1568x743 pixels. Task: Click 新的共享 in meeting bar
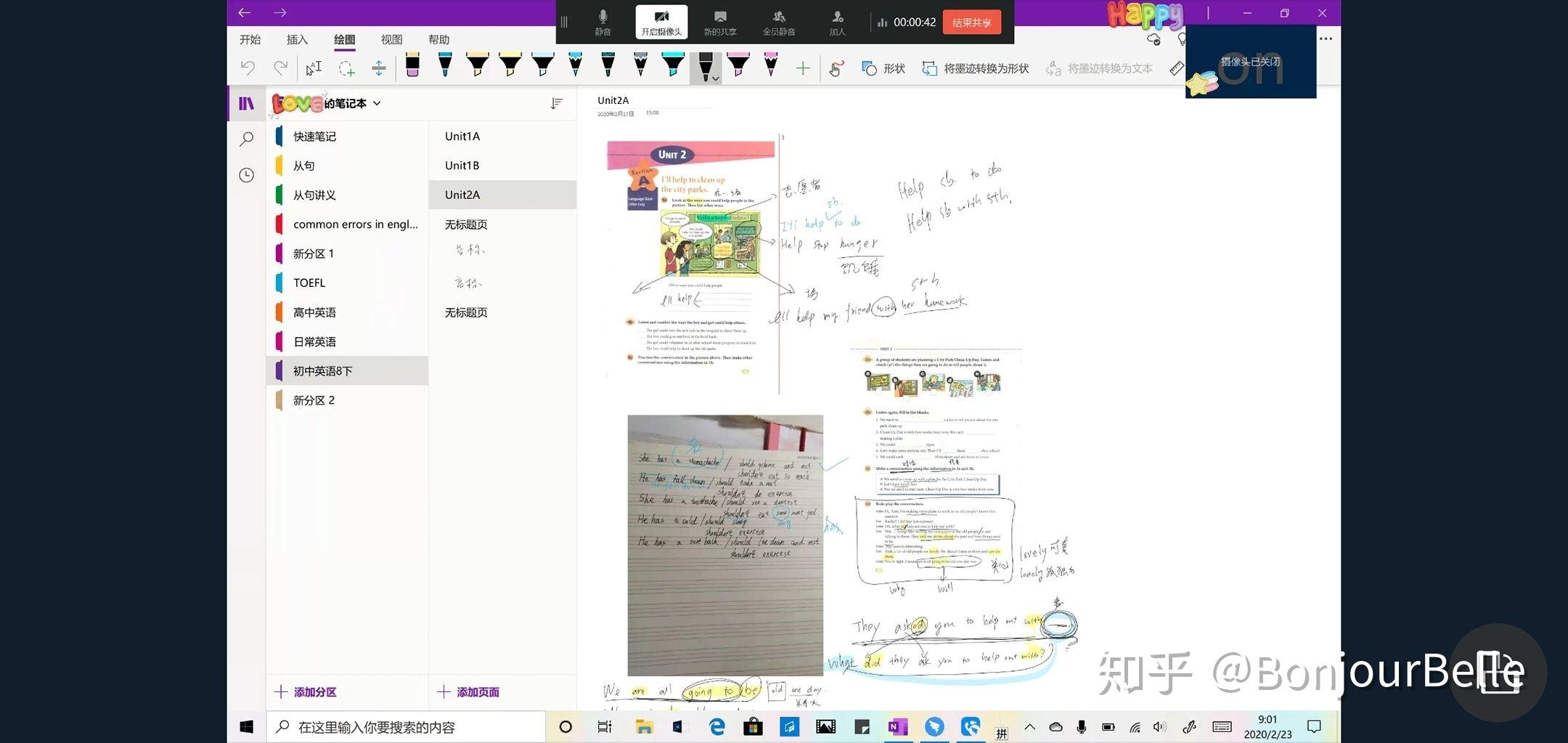[720, 22]
